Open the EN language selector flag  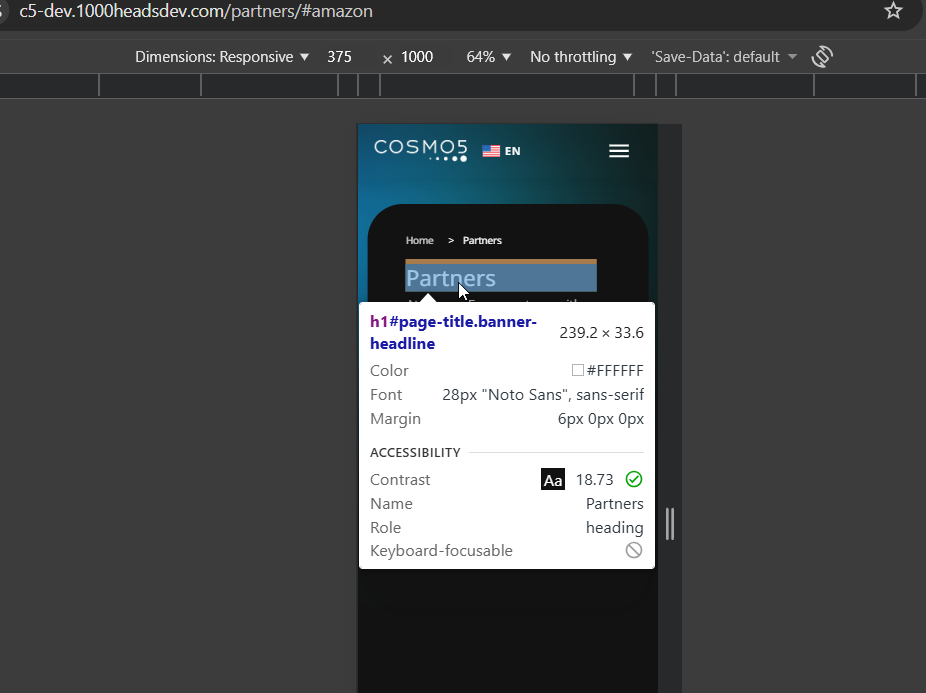tap(501, 151)
